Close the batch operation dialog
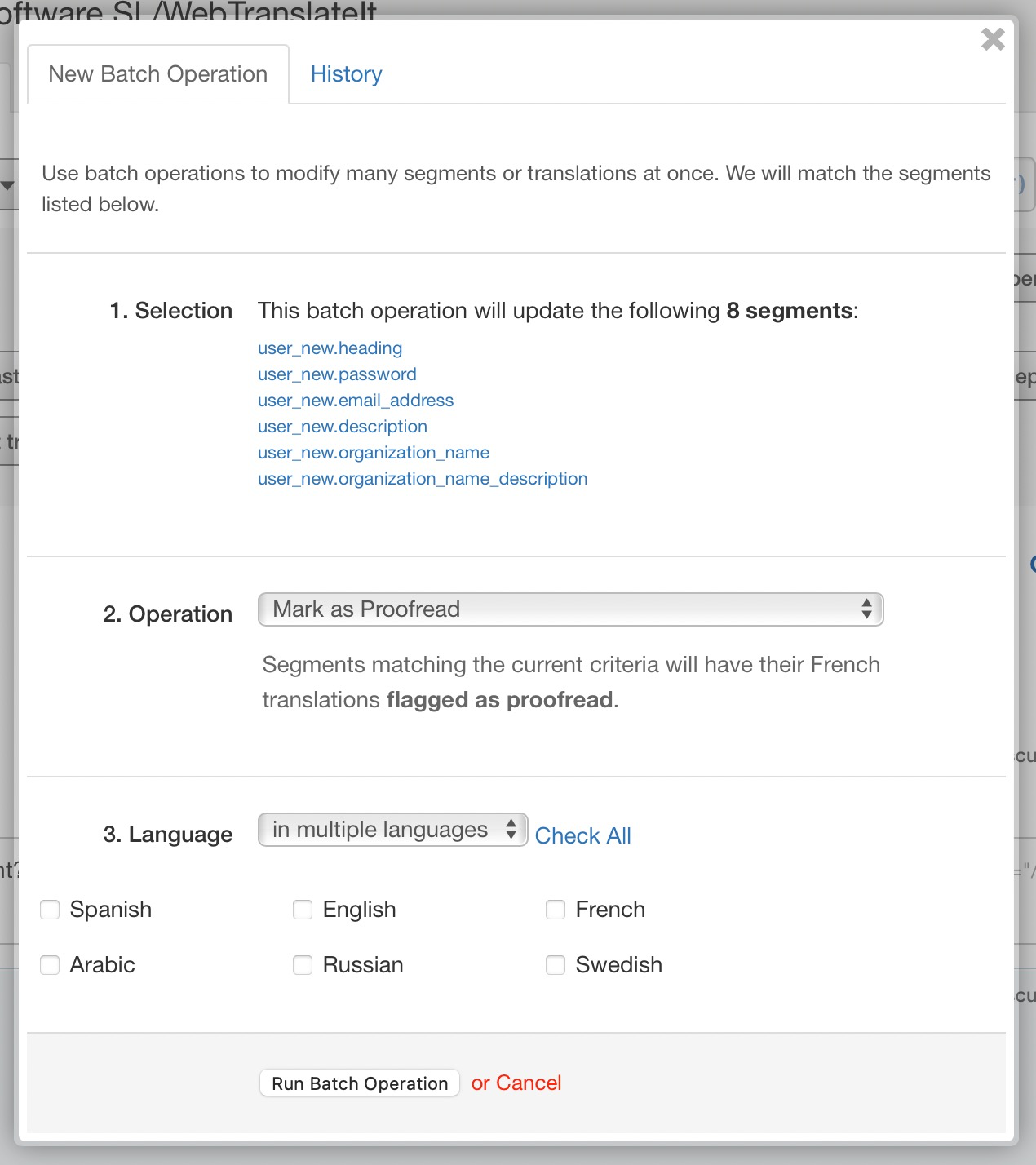This screenshot has height=1165, width=1036. (x=992, y=39)
